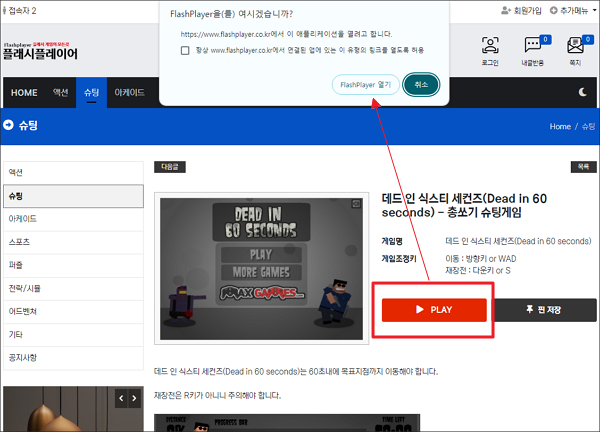The width and height of the screenshot is (600, 432).
Task: Click the login person icon
Action: [490, 45]
